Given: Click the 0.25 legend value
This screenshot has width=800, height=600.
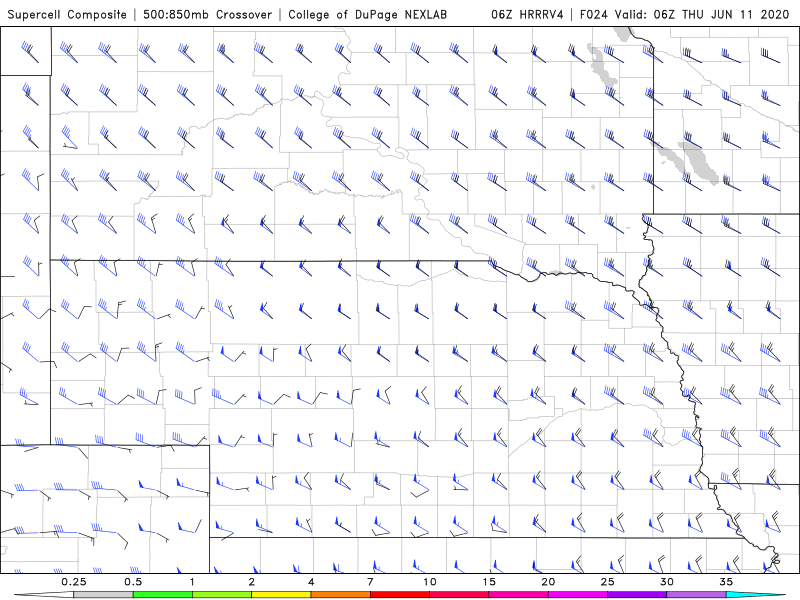Looking at the screenshot, I should click(74, 582).
